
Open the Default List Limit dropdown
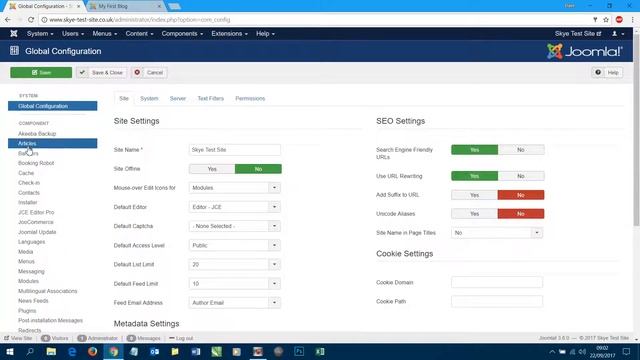pyautogui.click(x=235, y=264)
